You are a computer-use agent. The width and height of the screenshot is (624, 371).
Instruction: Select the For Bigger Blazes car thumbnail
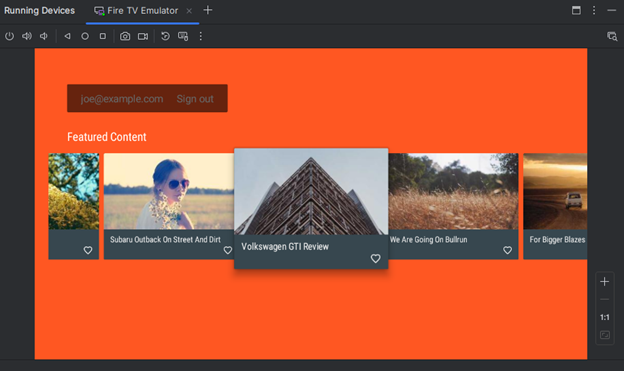click(x=555, y=191)
